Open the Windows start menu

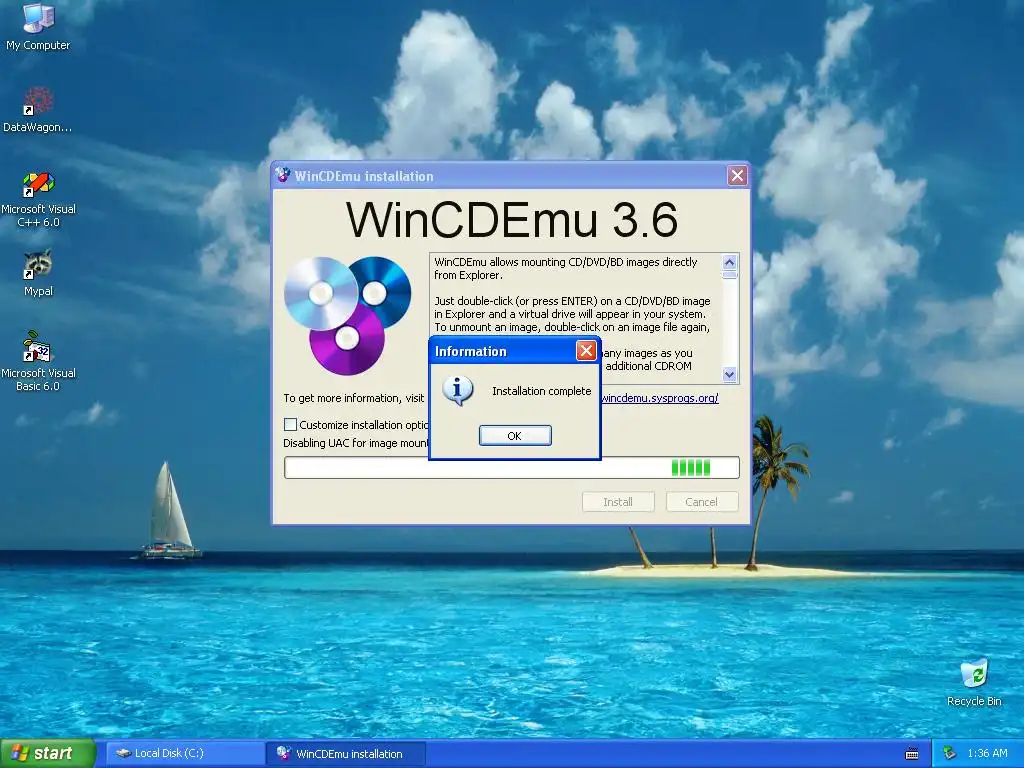click(x=48, y=754)
